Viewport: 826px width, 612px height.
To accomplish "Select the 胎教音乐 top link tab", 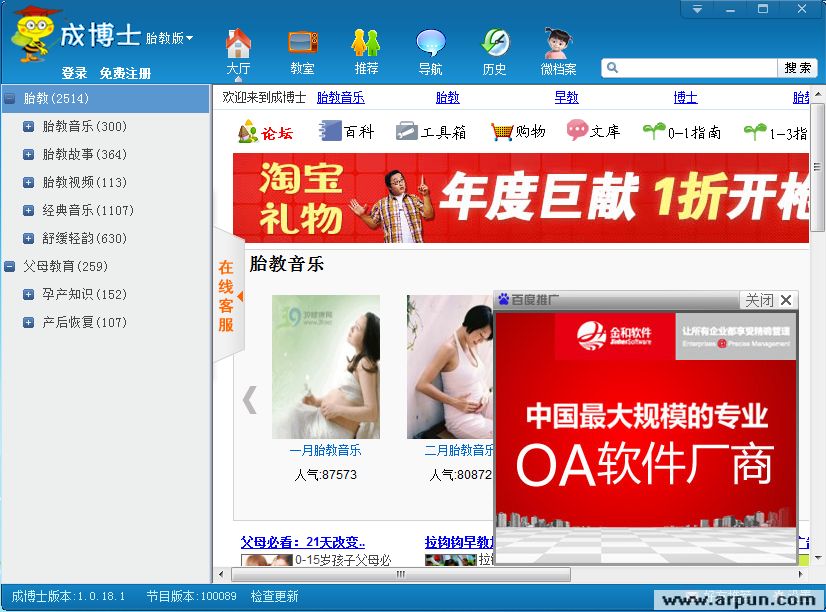I will click(x=340, y=97).
